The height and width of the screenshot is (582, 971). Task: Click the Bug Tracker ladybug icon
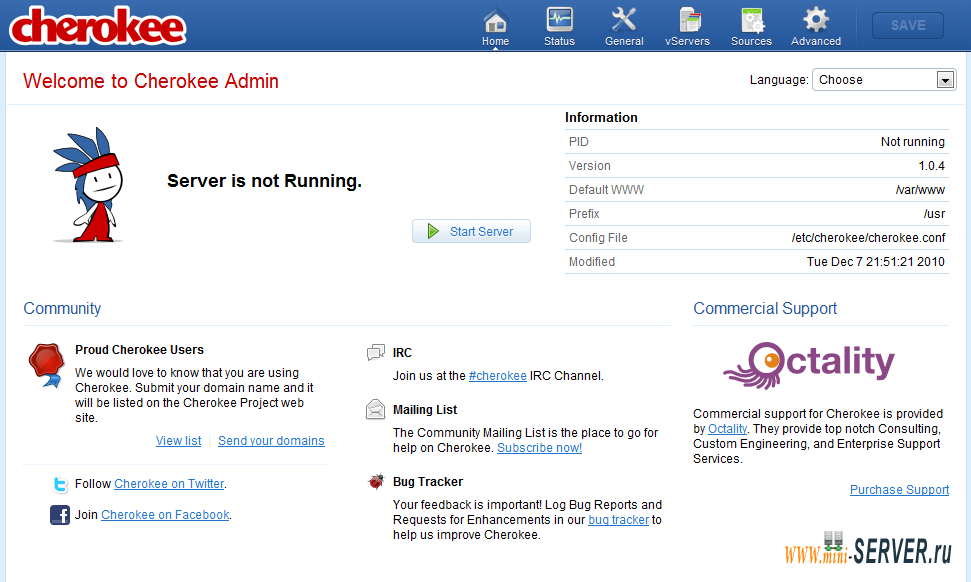pyautogui.click(x=376, y=481)
